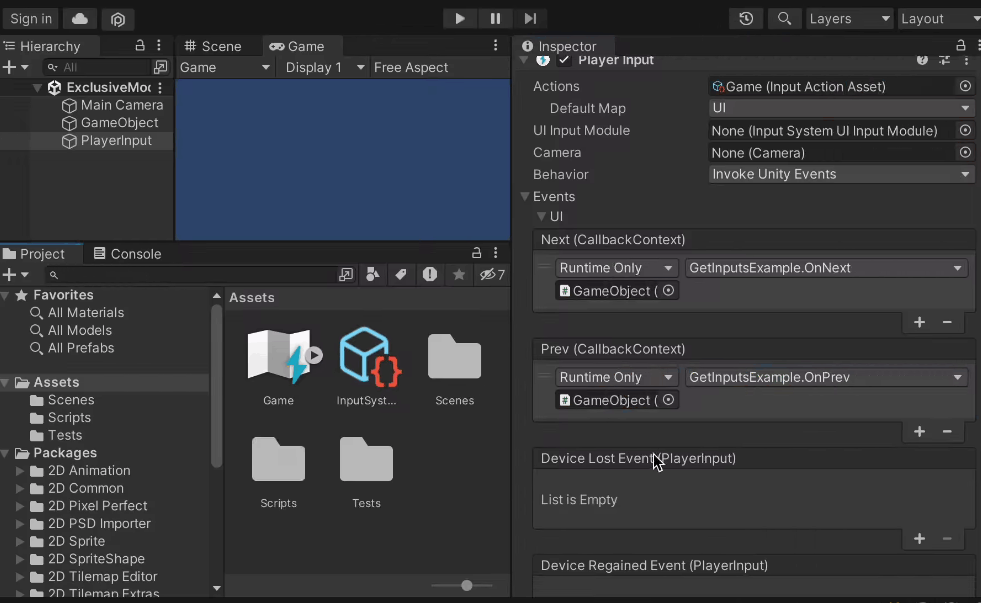Expand the 2D Animation package

[19, 470]
